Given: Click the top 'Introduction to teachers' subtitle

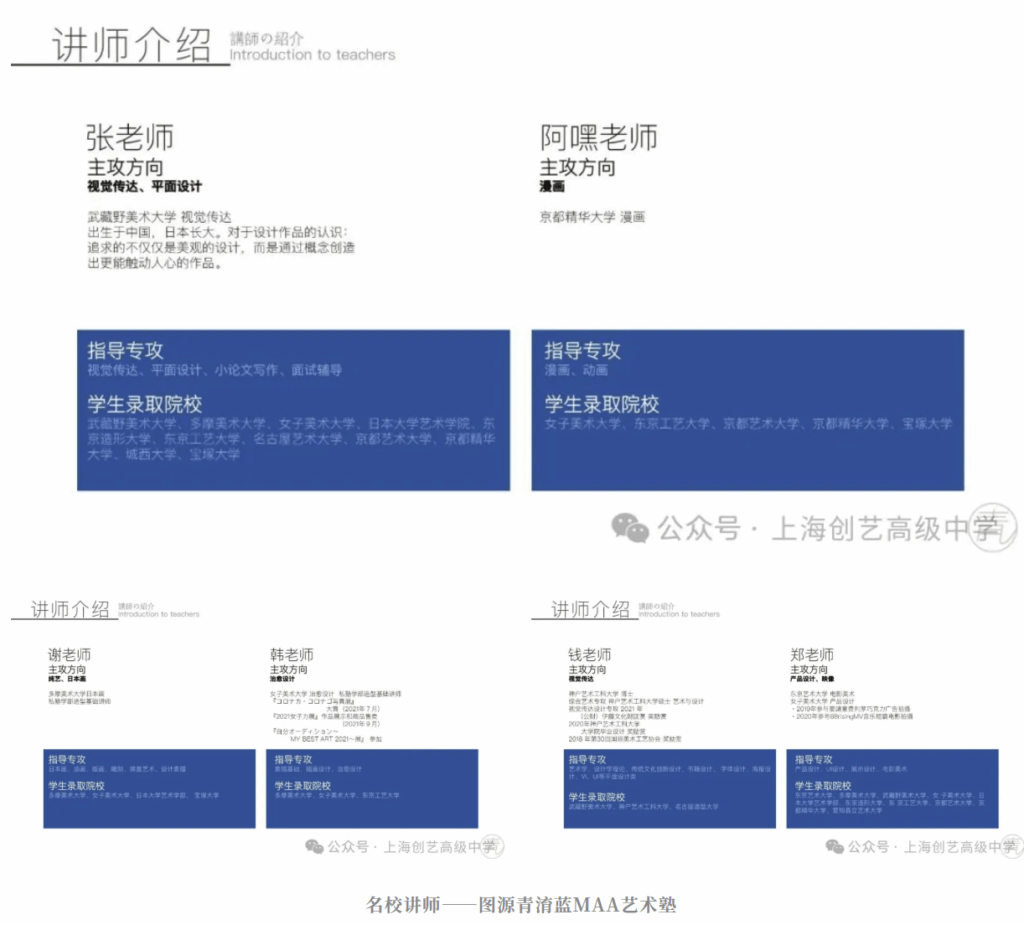Looking at the screenshot, I should [312, 55].
